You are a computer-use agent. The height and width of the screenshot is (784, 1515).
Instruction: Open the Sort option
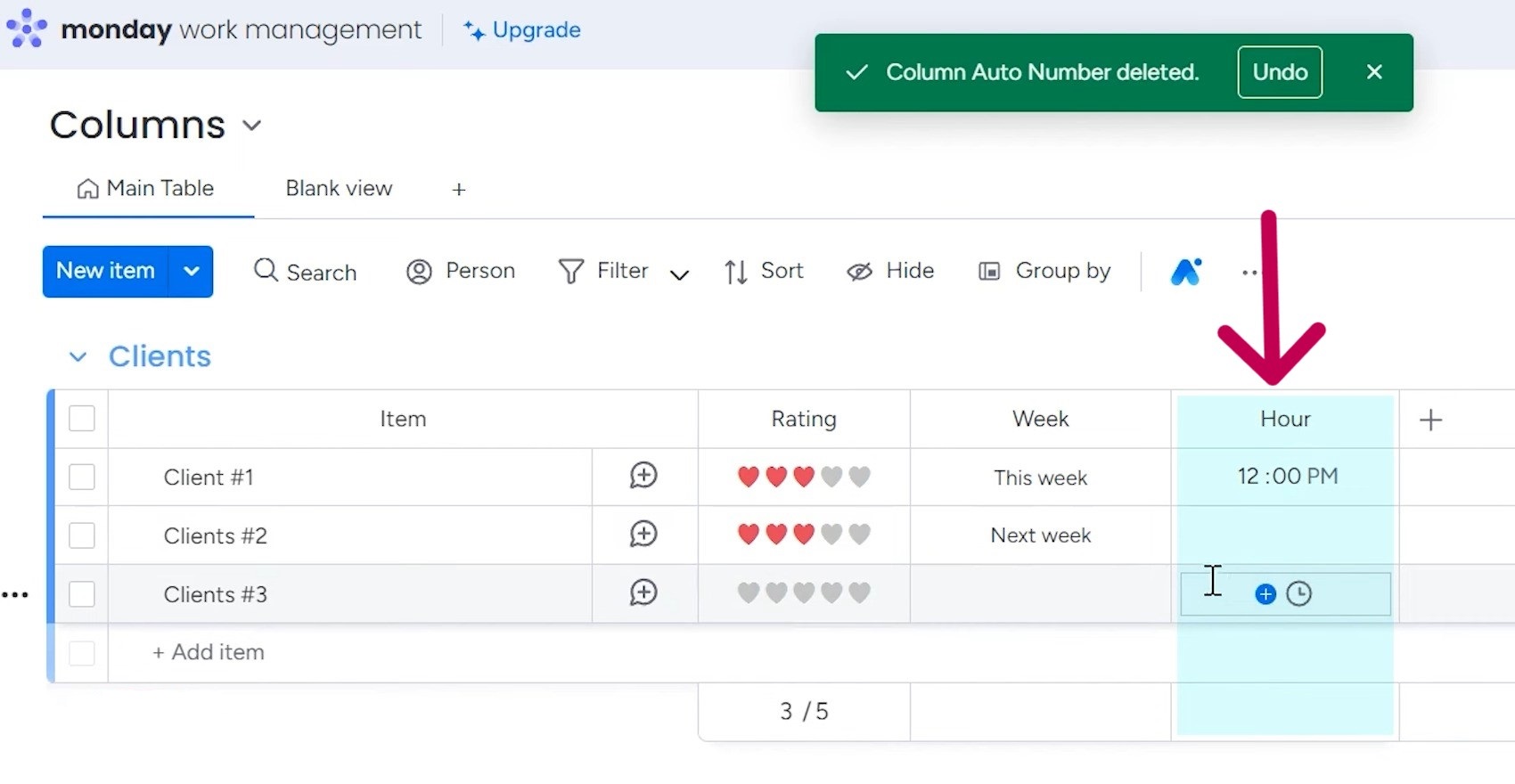tap(765, 271)
